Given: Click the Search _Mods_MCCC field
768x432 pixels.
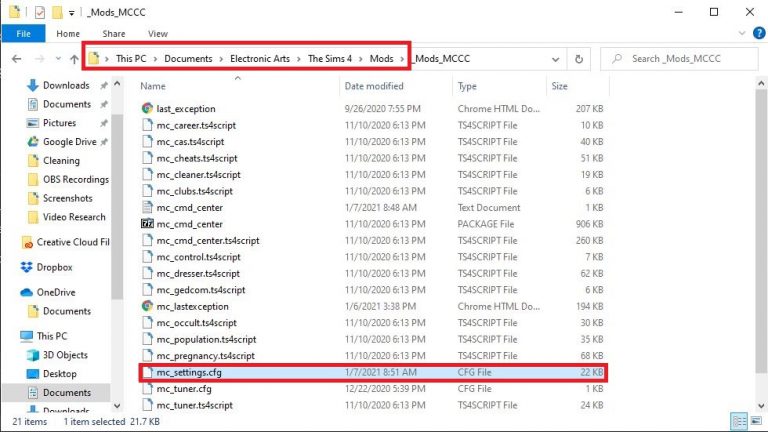Looking at the screenshot, I should pyautogui.click(x=679, y=59).
